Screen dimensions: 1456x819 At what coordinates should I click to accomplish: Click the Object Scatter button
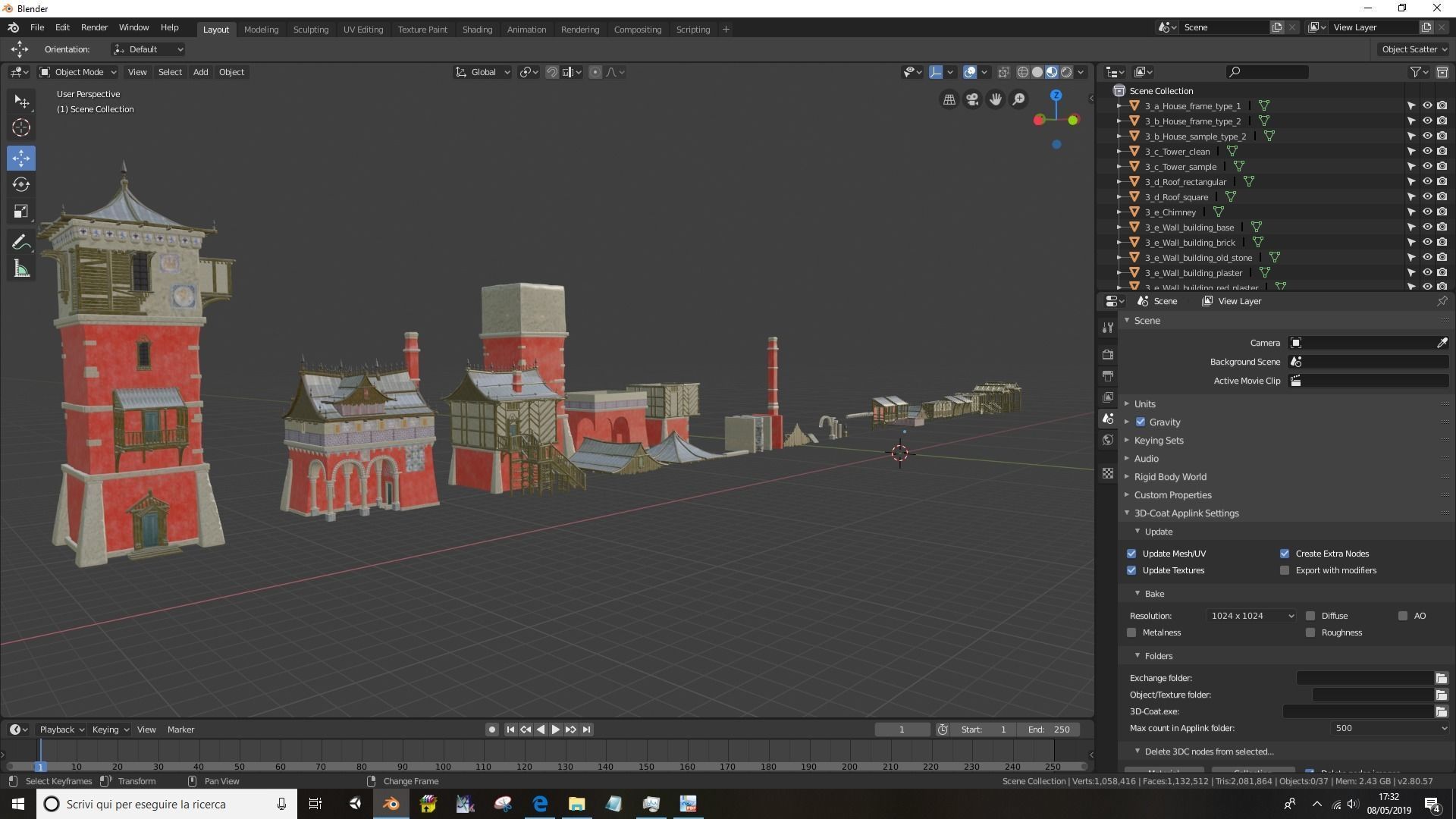1414,49
